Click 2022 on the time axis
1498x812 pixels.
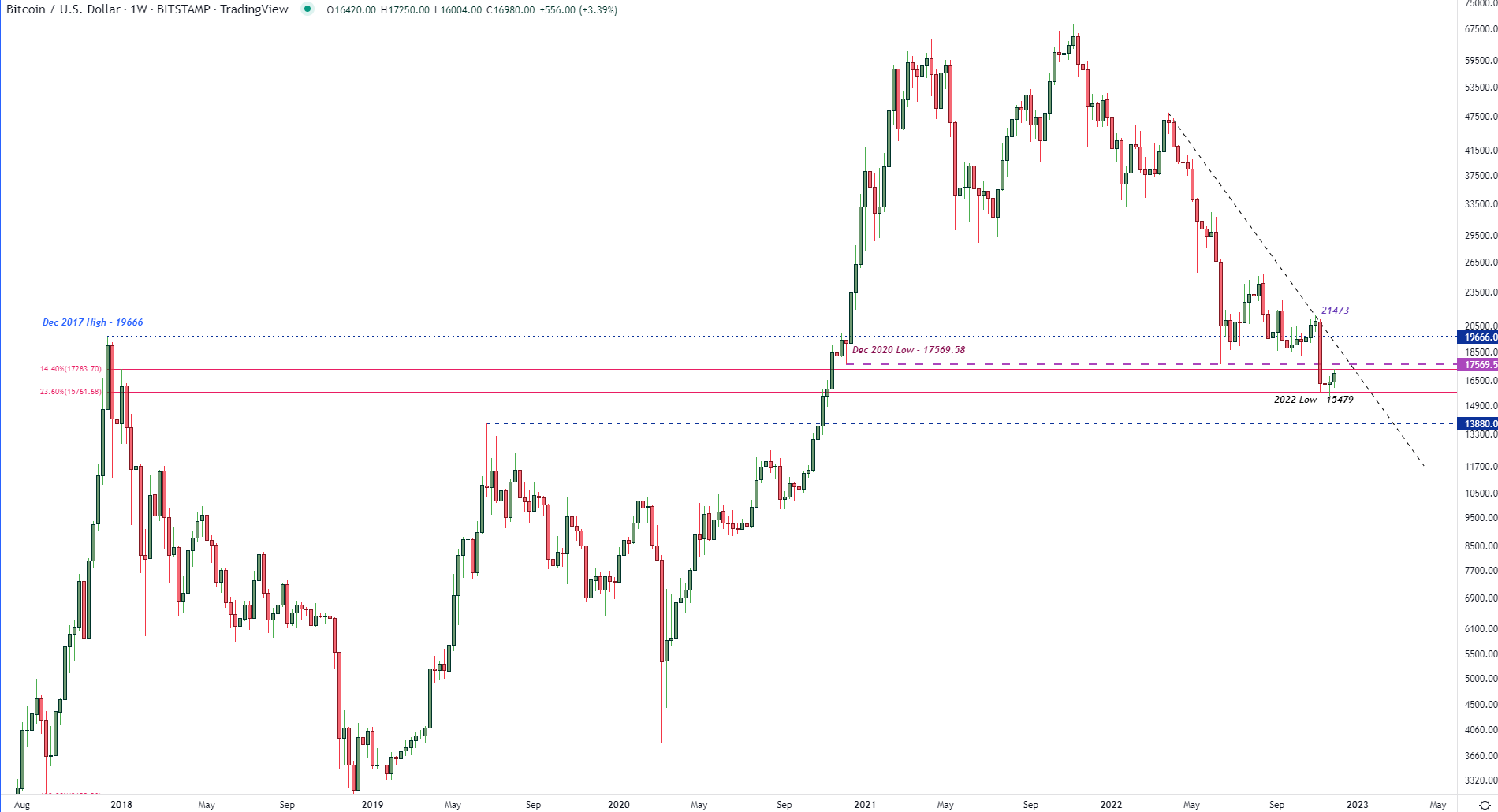pyautogui.click(x=1111, y=805)
